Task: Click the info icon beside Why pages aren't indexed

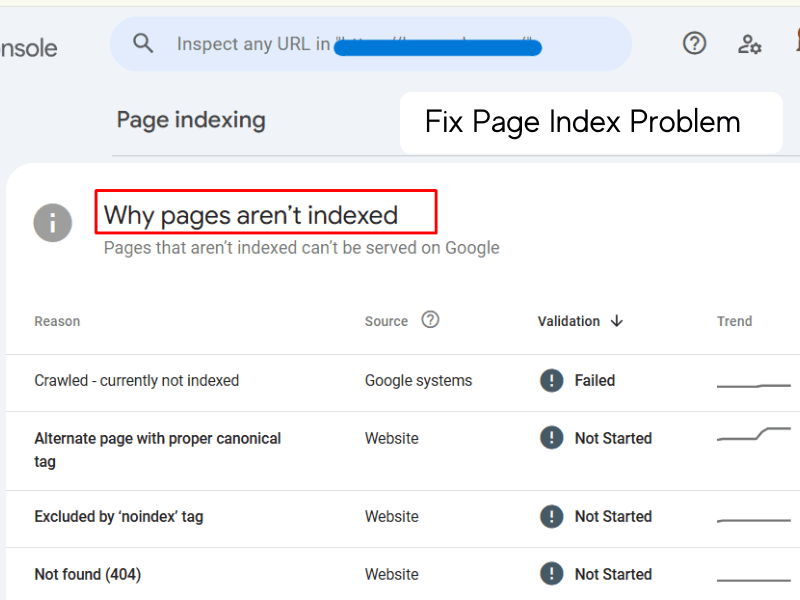Action: tap(53, 222)
